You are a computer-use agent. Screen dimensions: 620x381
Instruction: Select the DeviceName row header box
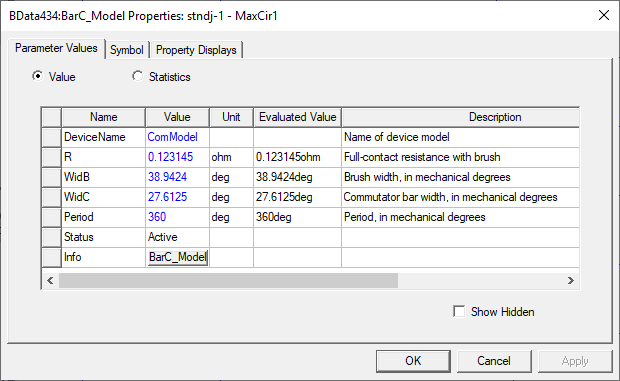point(51,137)
